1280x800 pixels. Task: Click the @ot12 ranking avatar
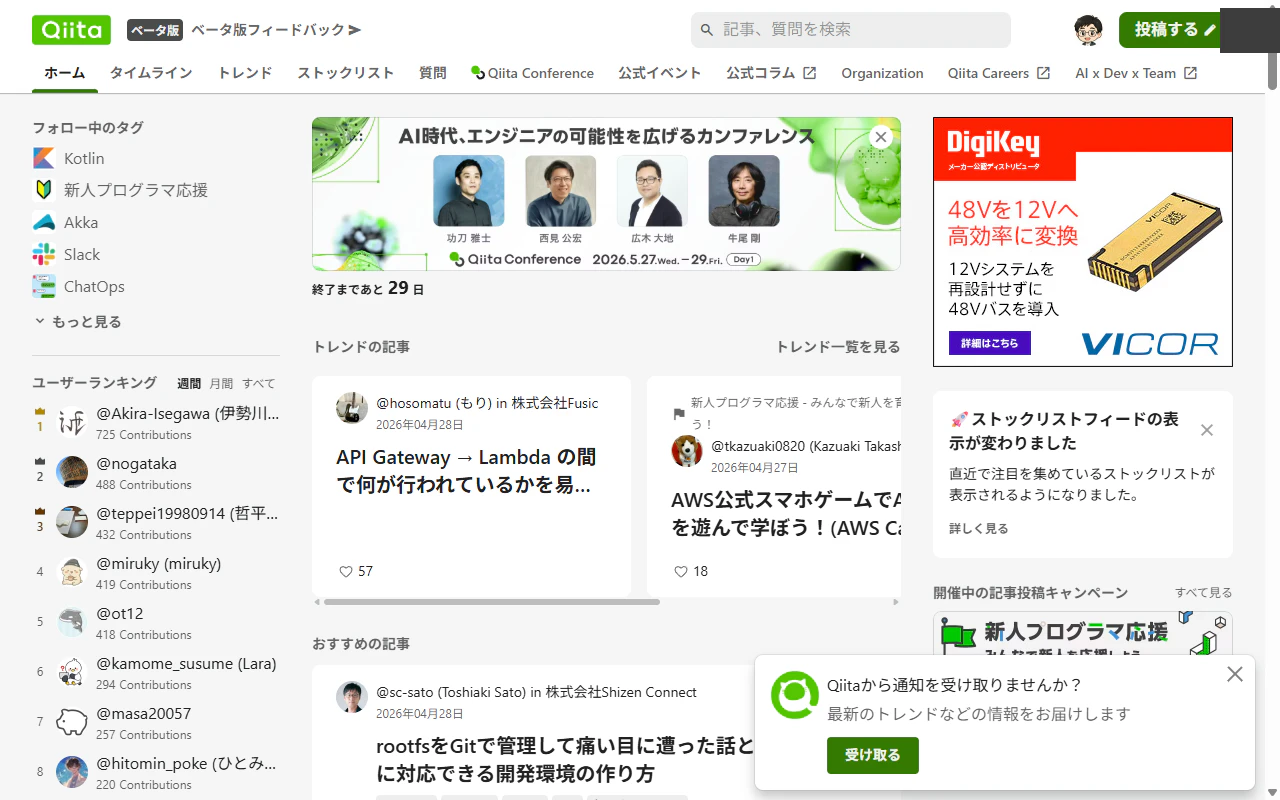pyautogui.click(x=72, y=622)
